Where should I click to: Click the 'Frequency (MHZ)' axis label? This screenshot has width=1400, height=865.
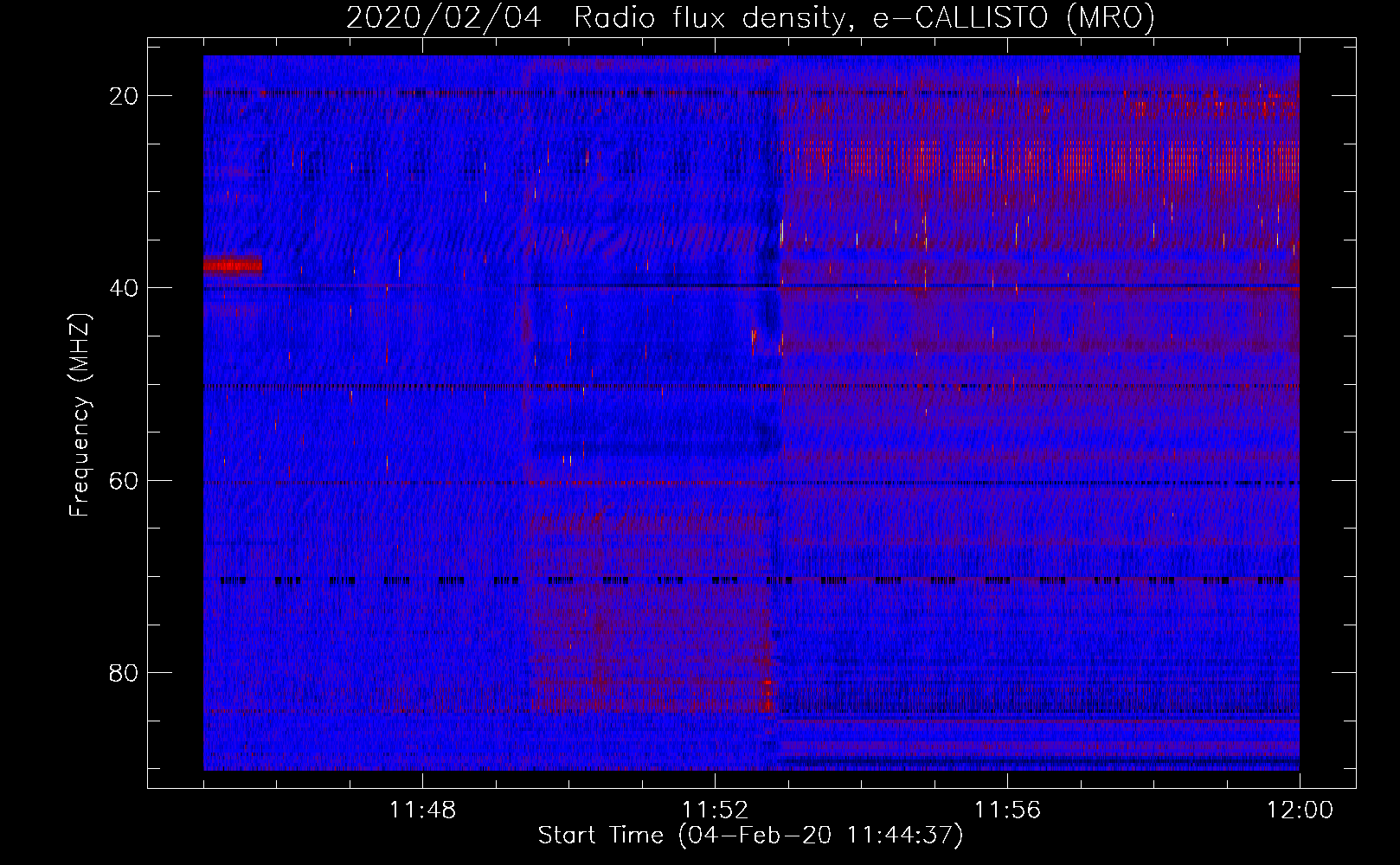[79, 416]
